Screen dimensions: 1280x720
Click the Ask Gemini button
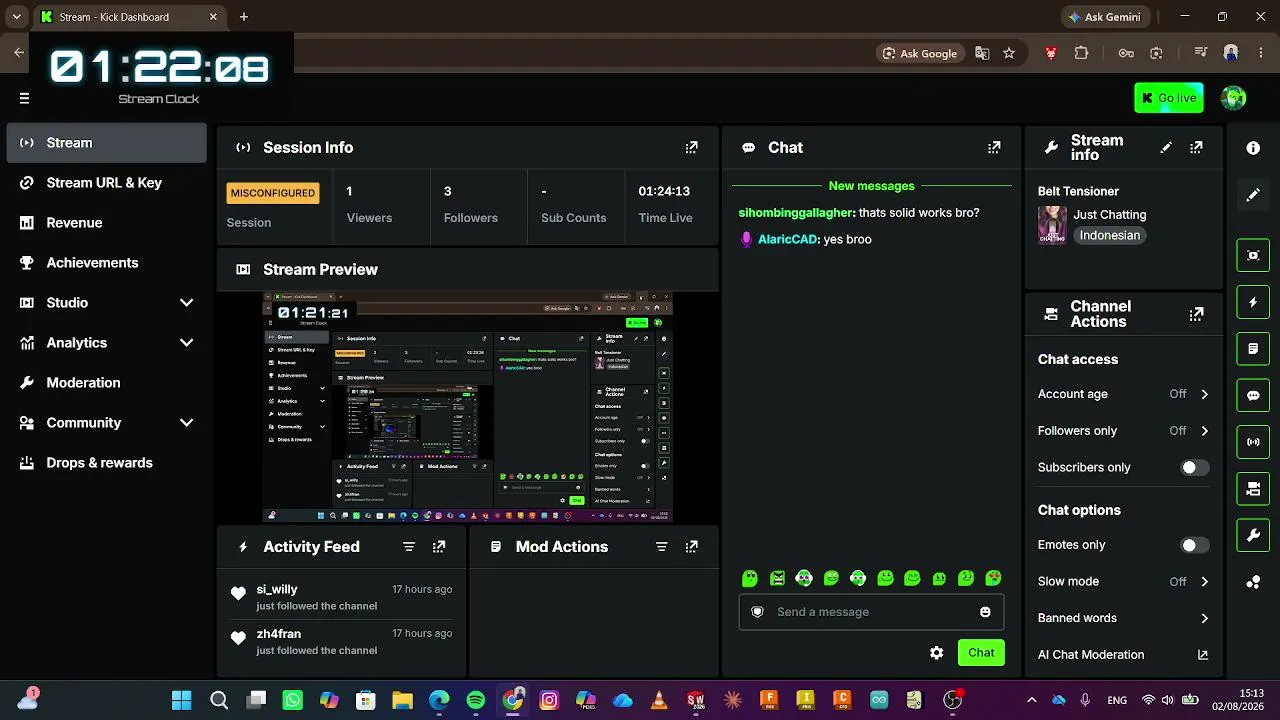coord(1104,17)
